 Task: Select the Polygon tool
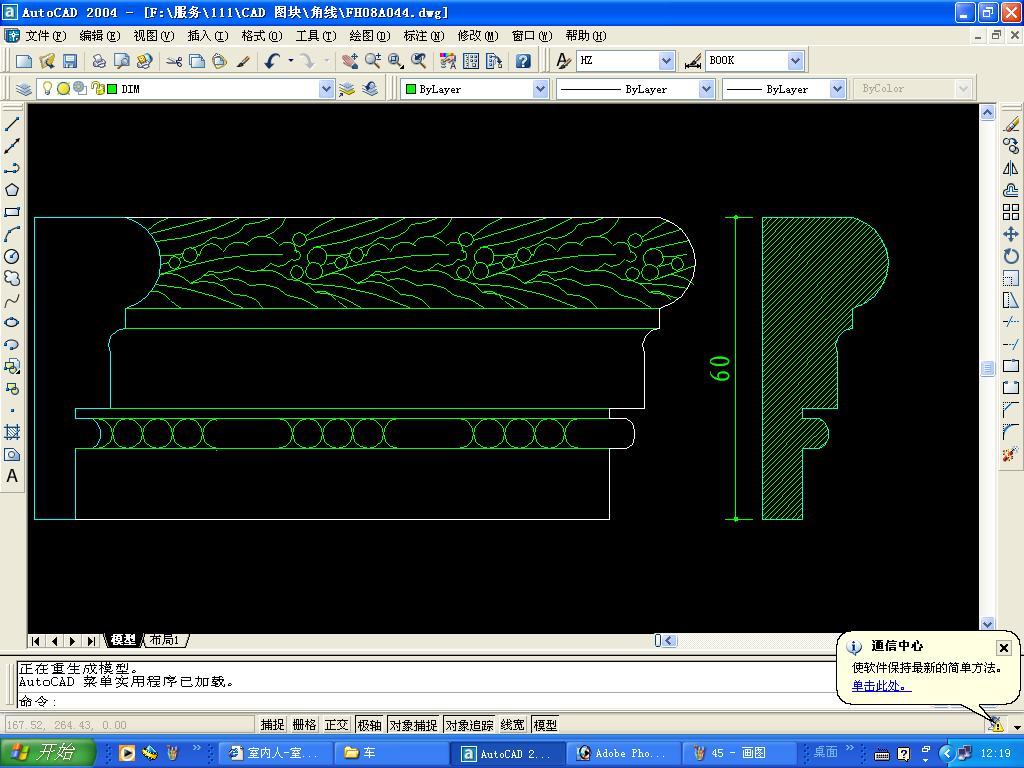click(12, 190)
